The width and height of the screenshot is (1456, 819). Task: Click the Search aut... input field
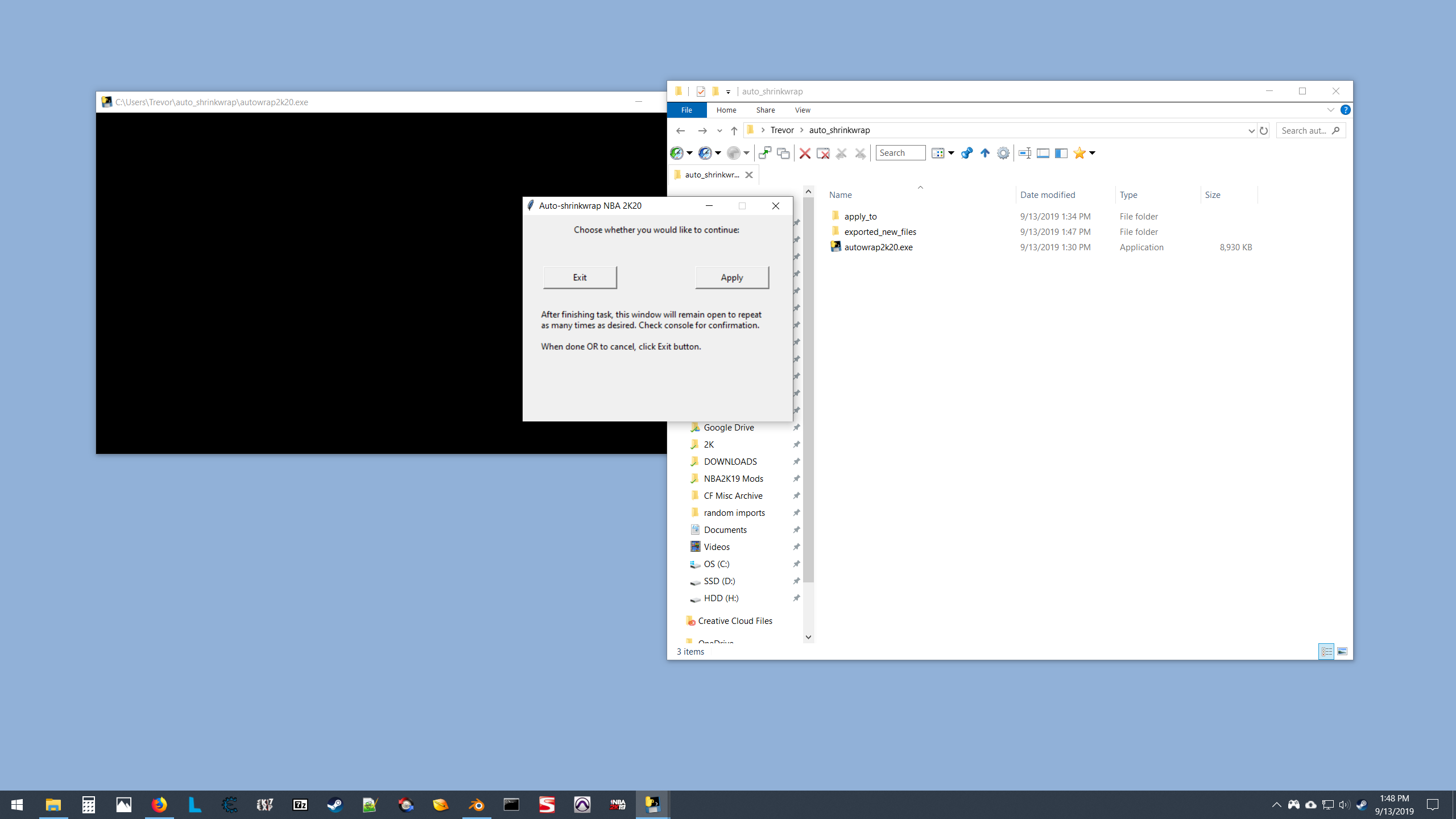[x=1310, y=130]
